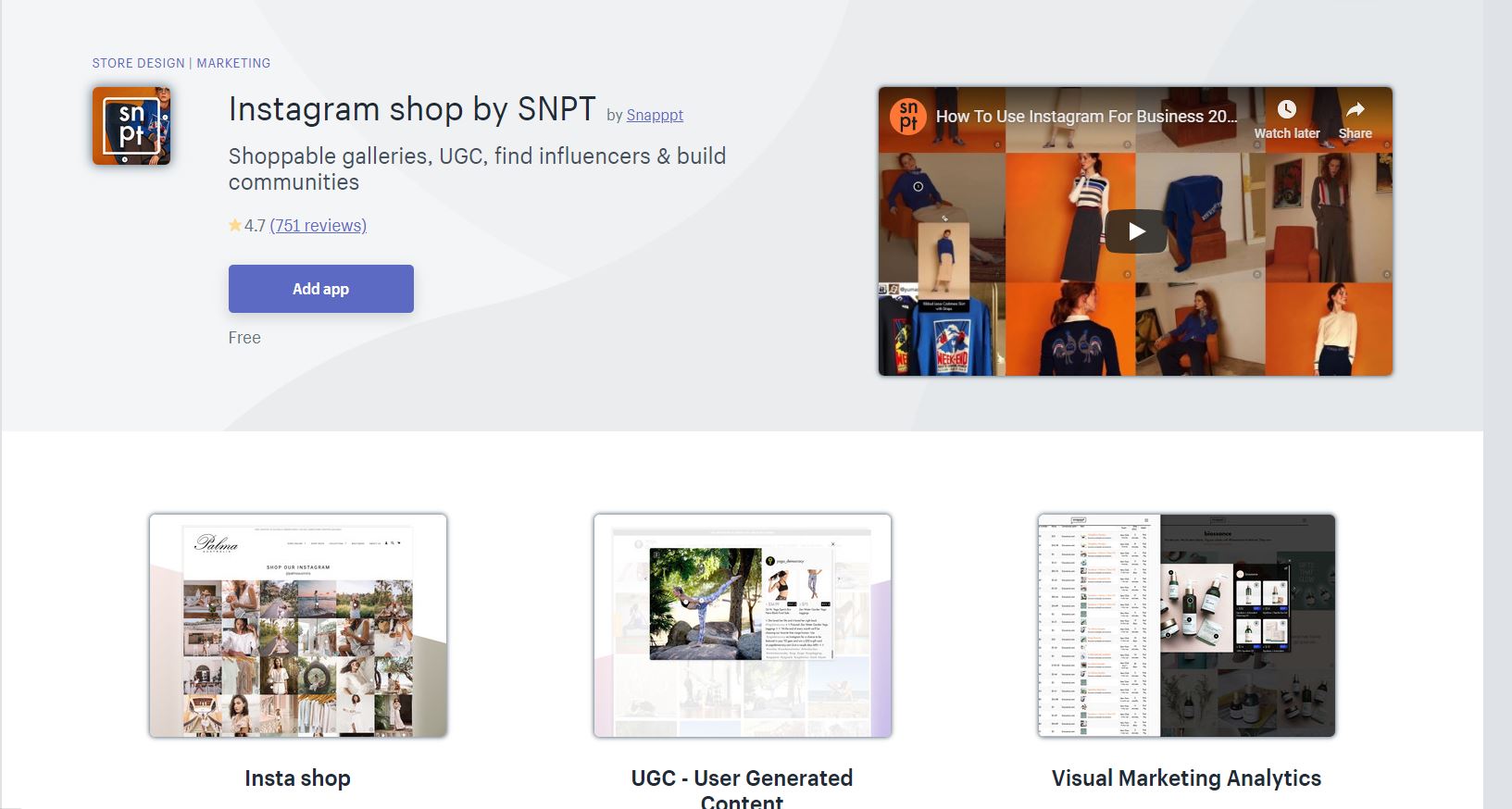
Task: Click the Add app button
Action: tap(321, 289)
